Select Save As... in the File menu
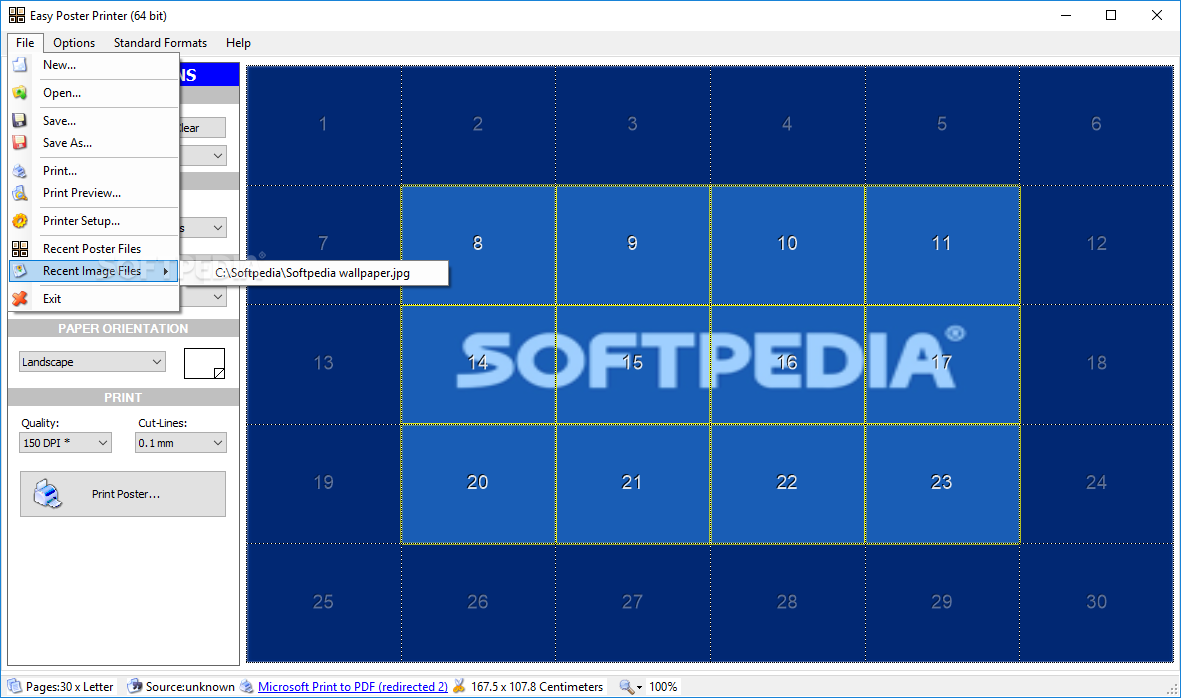This screenshot has width=1181, height=698. tap(94, 142)
